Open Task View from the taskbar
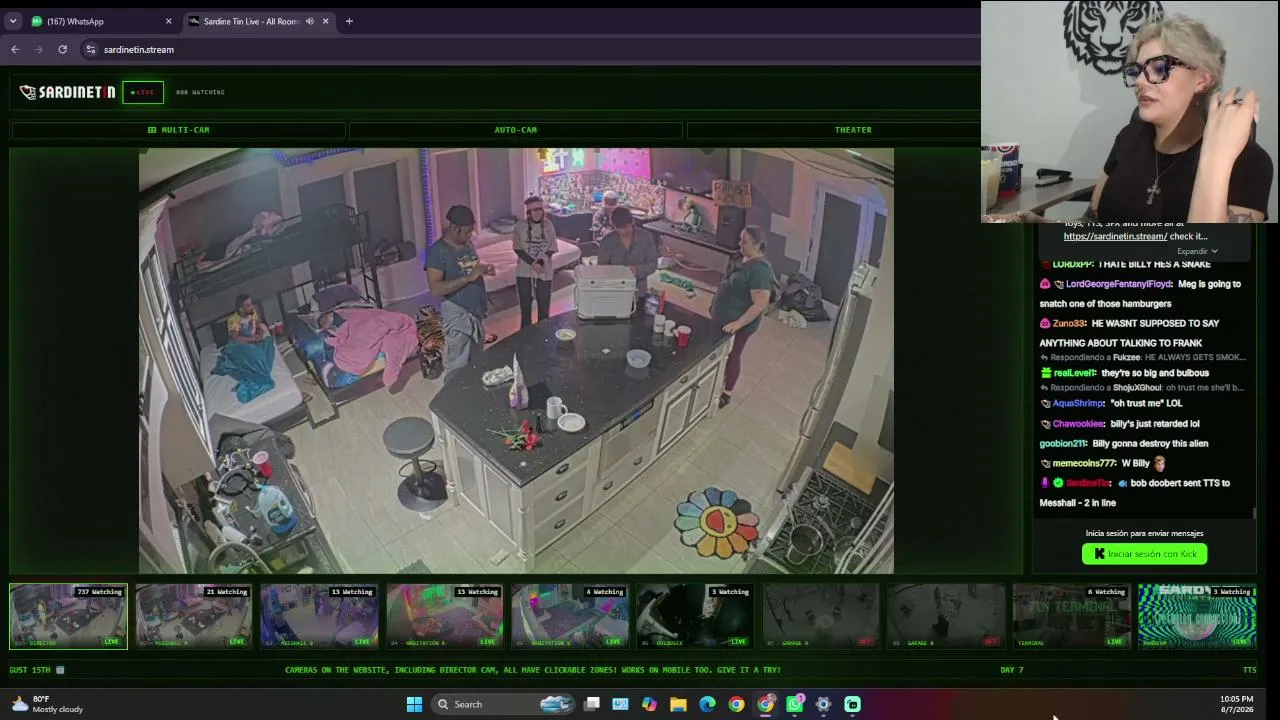 592,704
